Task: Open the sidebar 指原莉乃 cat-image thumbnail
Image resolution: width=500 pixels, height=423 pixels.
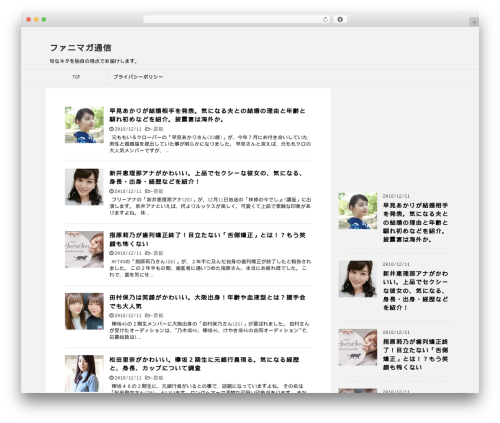Action: click(358, 347)
